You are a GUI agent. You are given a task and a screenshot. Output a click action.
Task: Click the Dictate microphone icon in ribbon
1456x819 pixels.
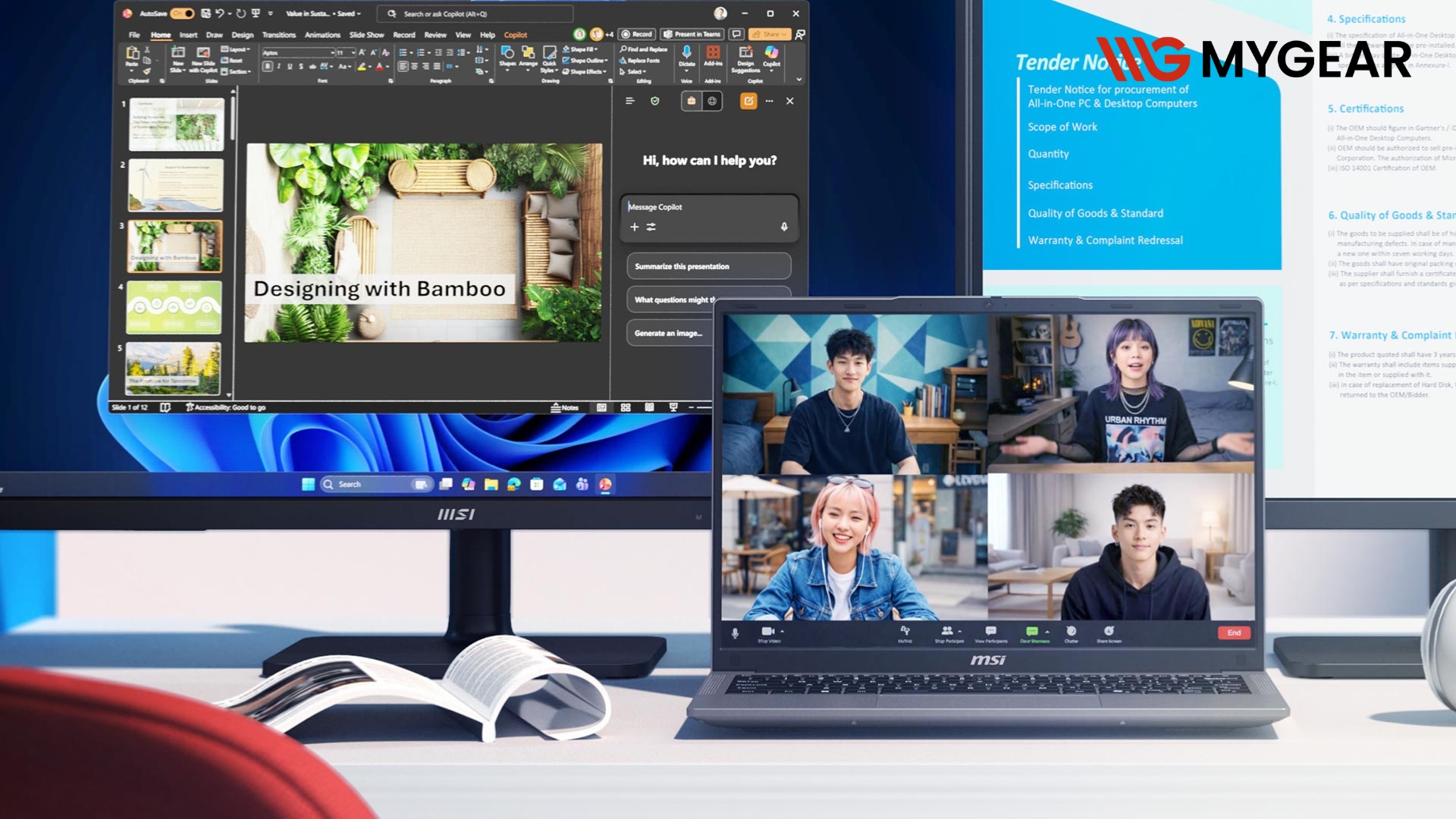686,53
